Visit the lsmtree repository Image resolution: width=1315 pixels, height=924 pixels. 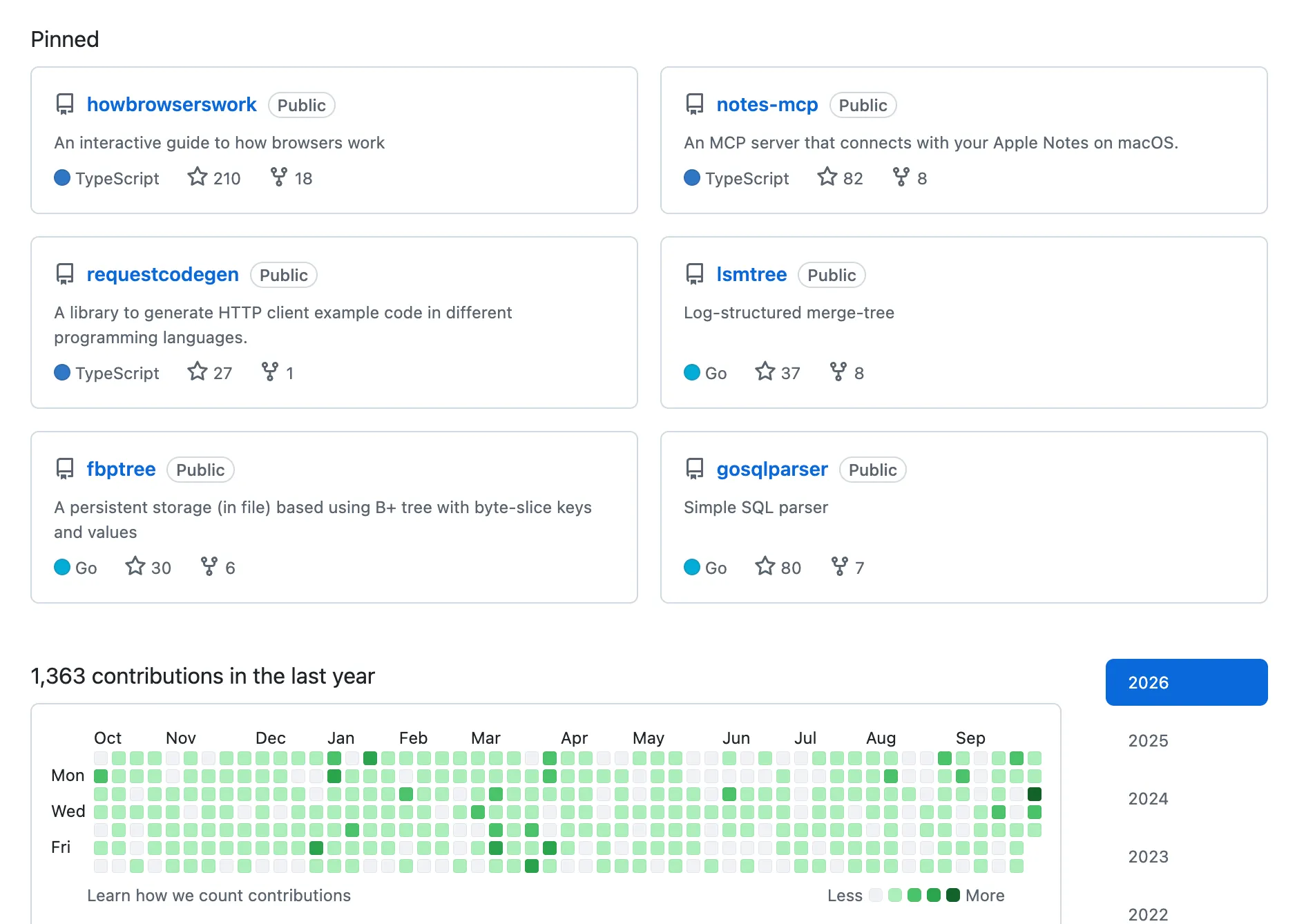751,274
